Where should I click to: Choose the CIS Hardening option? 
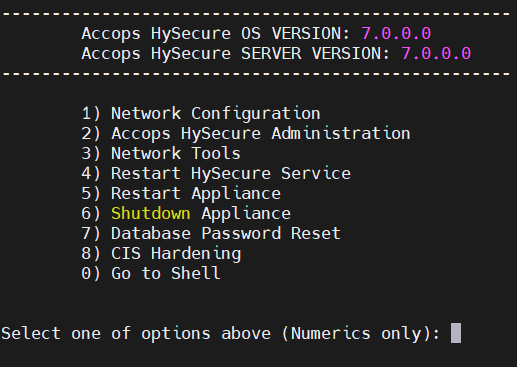pyautogui.click(x=161, y=254)
